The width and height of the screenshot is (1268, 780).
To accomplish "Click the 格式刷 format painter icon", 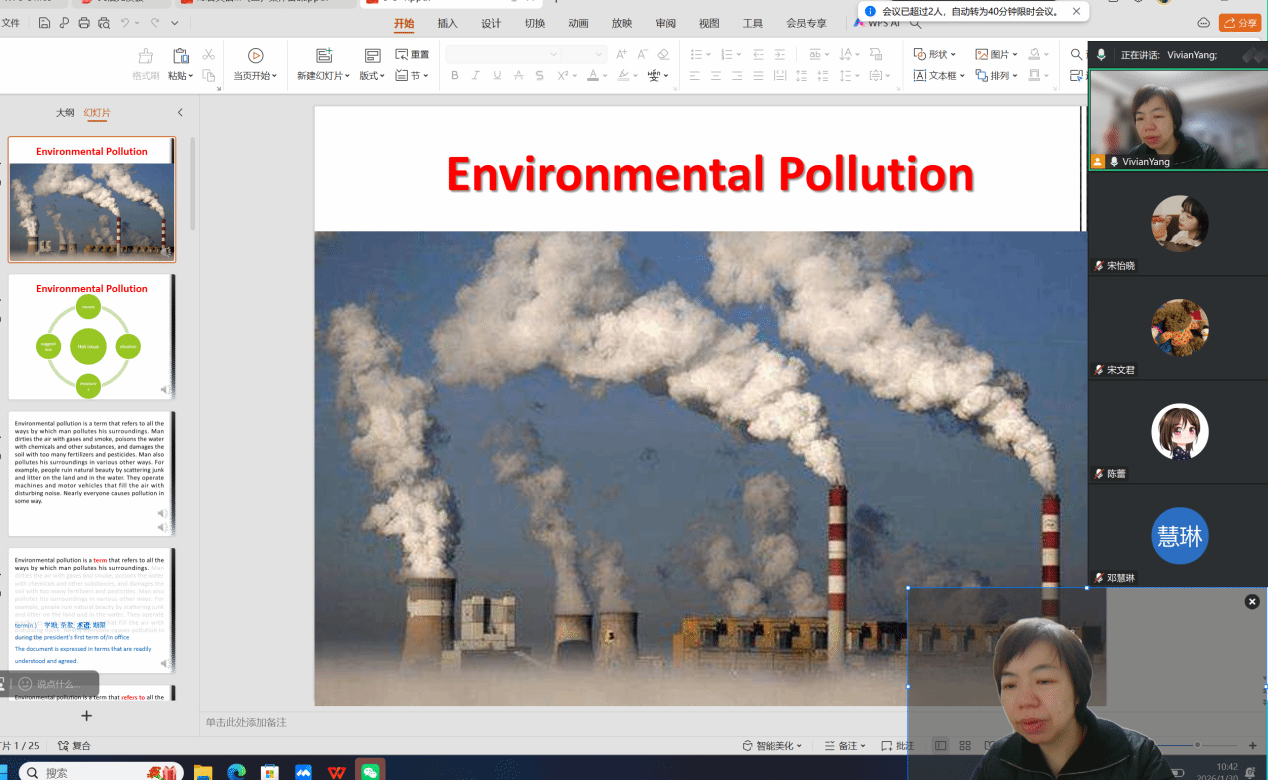I will [146, 56].
